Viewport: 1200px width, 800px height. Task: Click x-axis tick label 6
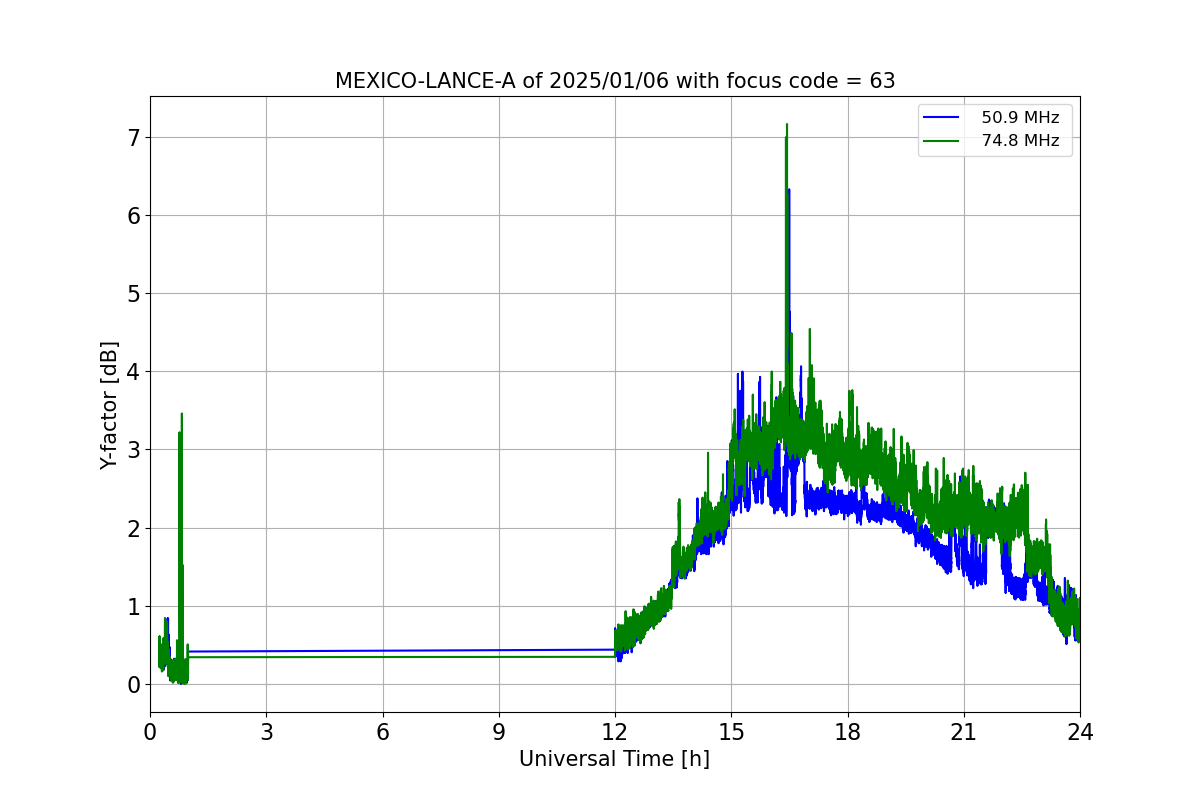click(383, 732)
